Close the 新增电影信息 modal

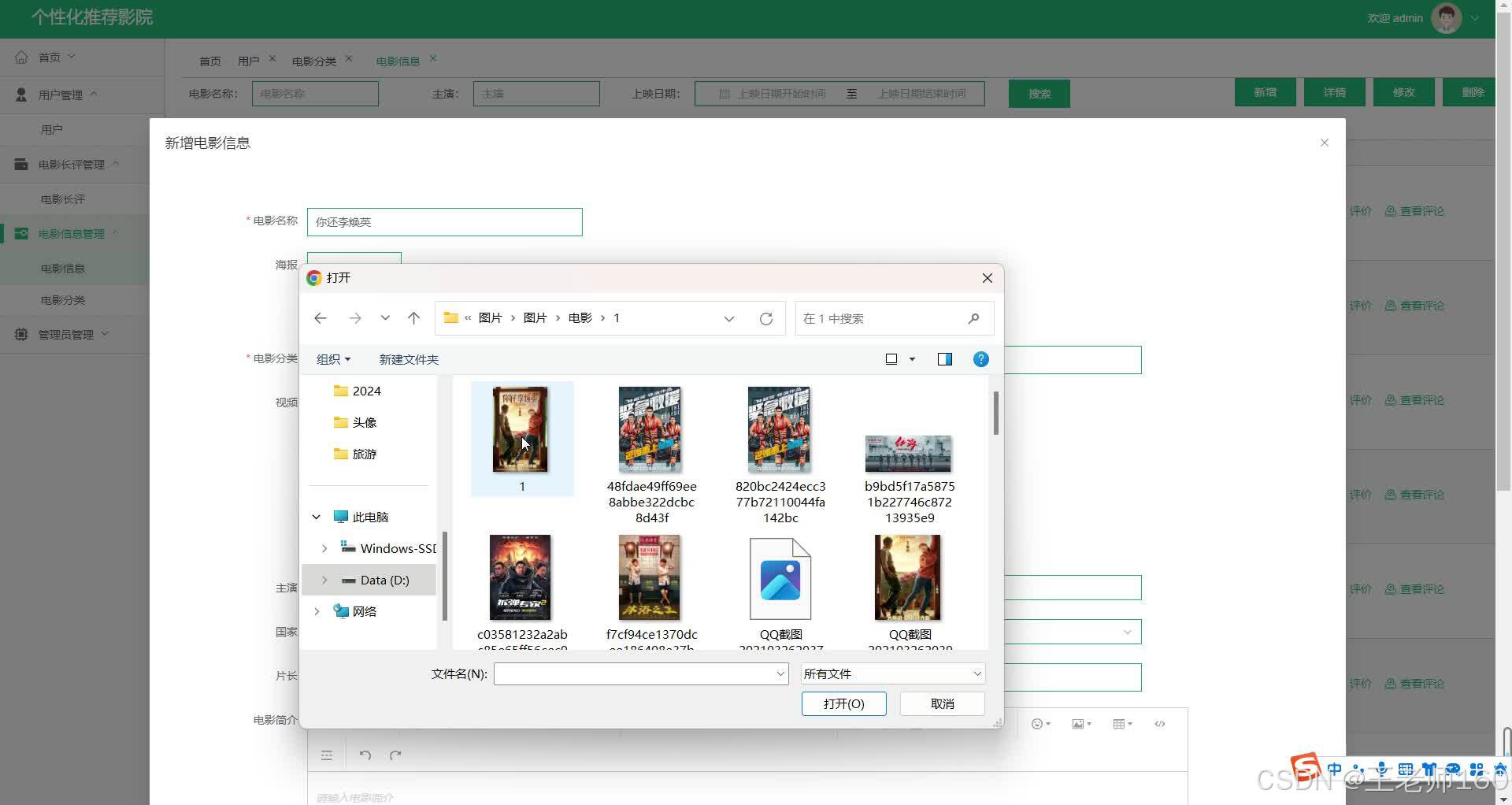coord(1325,143)
